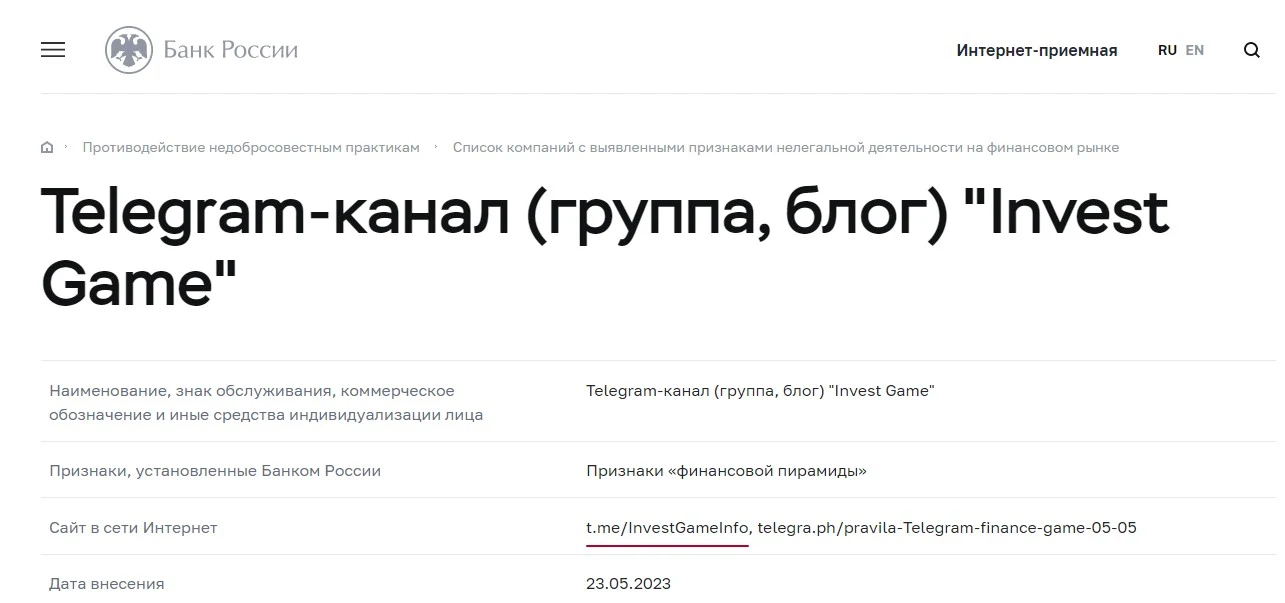Open the site search magnifier
The height and width of the screenshot is (603, 1285).
[1251, 50]
